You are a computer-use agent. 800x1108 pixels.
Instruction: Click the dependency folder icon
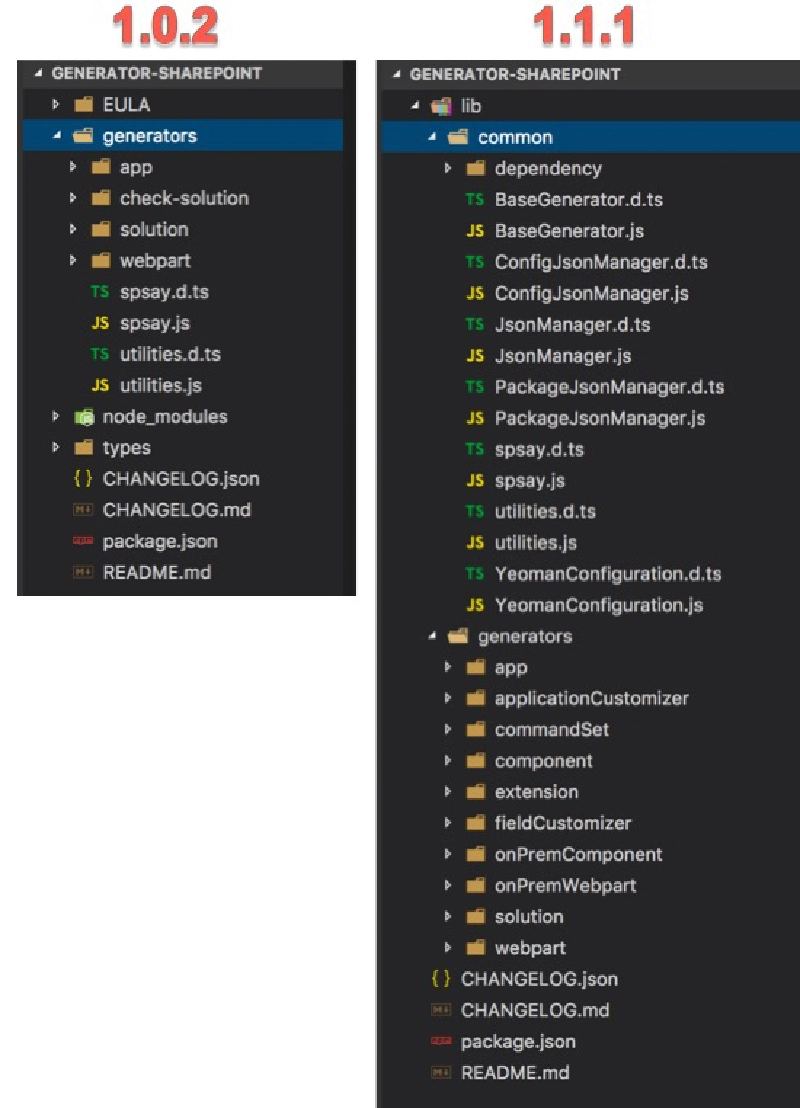click(476, 168)
